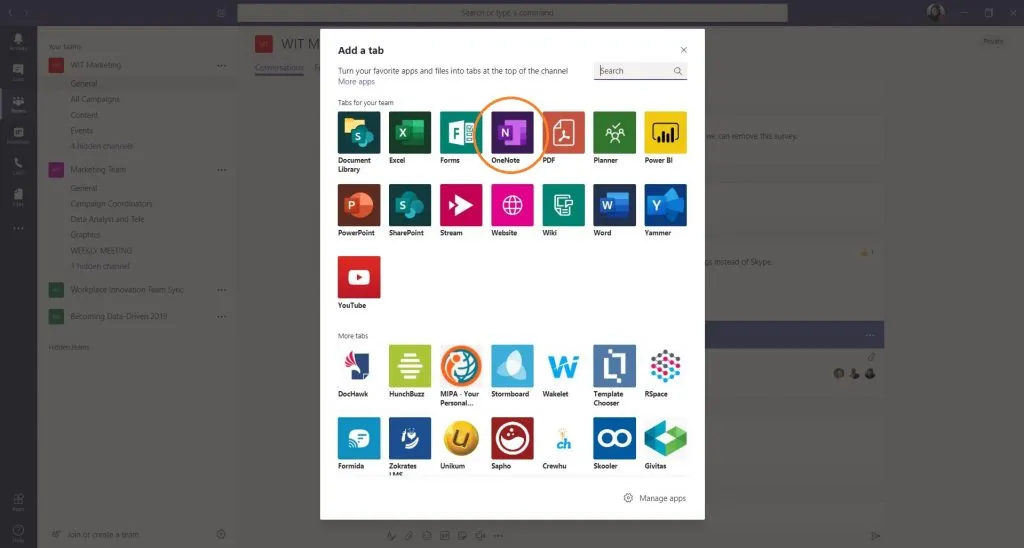Image resolution: width=1024 pixels, height=548 pixels.
Task: Select the Sapho app tile
Action: [x=512, y=438]
